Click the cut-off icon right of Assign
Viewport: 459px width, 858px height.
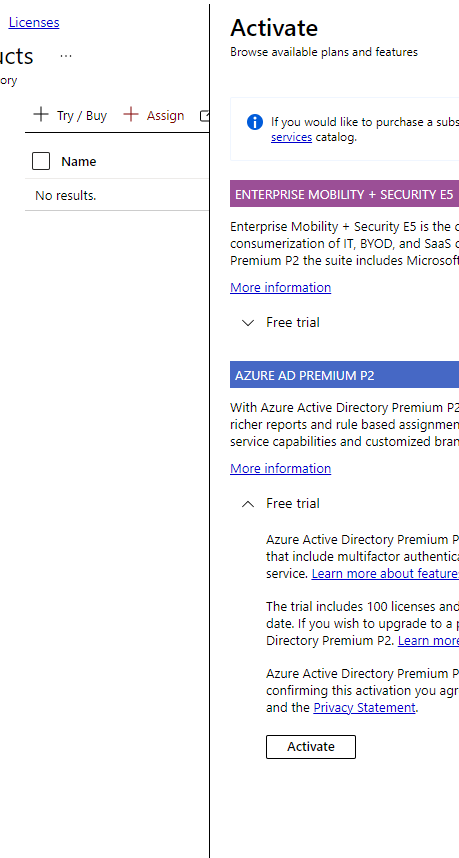[204, 115]
